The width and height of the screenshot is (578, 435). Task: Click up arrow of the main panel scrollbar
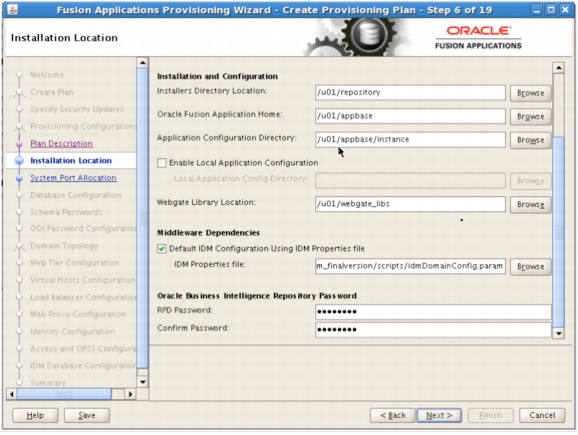coord(558,68)
